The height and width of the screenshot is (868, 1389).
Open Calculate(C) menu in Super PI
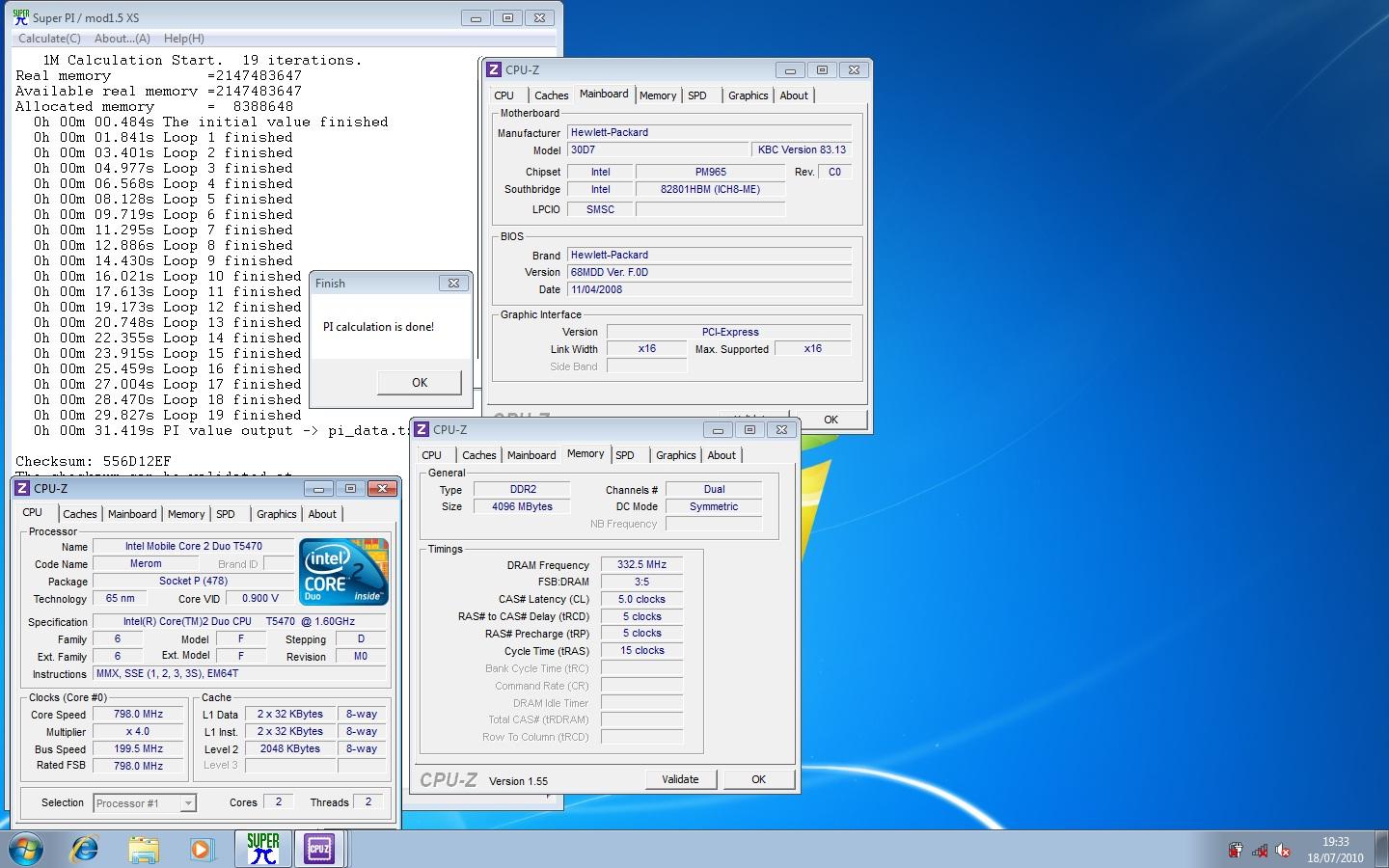(x=49, y=39)
